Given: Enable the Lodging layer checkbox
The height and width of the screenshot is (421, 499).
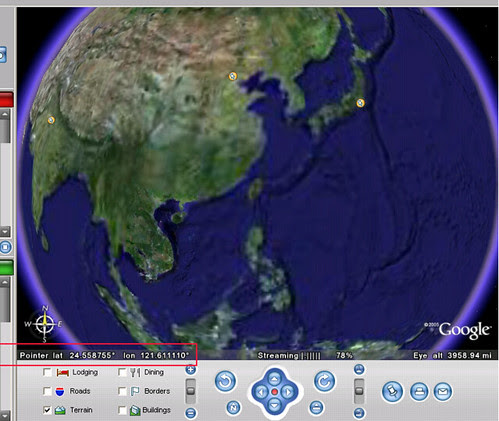Looking at the screenshot, I should (47, 372).
